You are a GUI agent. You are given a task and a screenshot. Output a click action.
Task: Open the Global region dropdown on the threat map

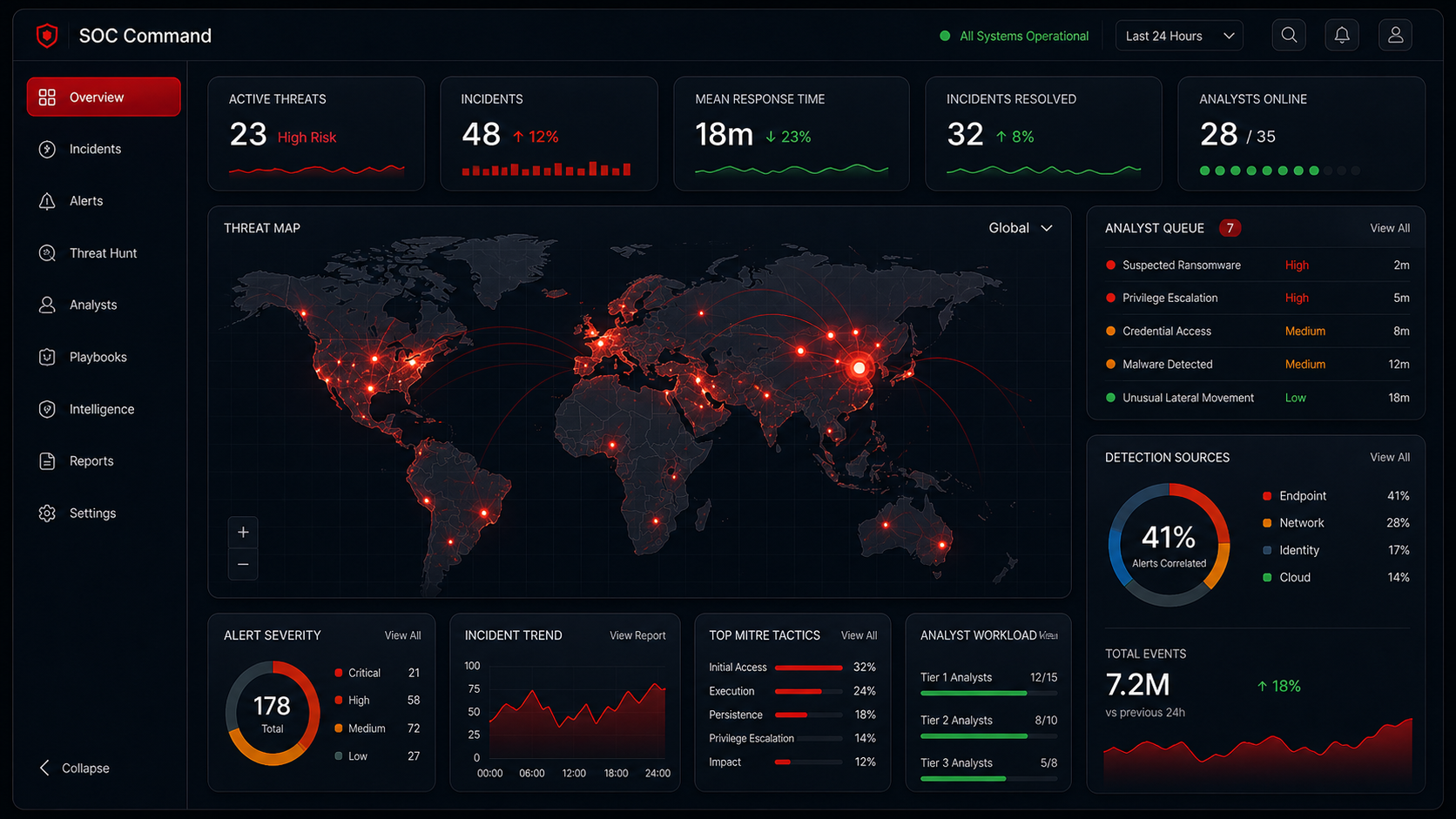[1021, 228]
